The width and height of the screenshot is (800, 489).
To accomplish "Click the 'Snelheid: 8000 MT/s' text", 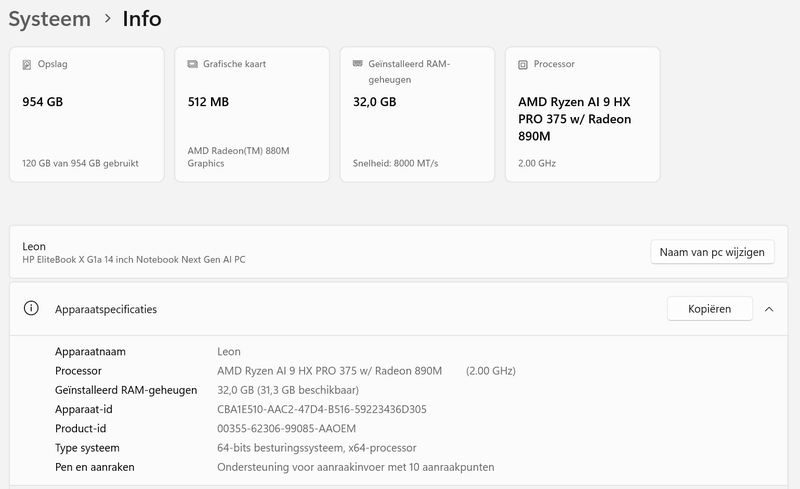I will 395,163.
